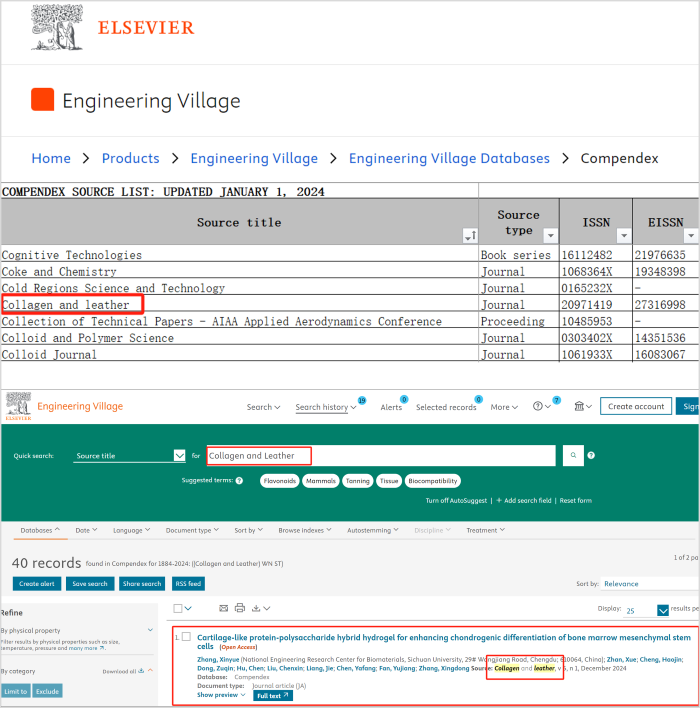Expand the Treatment filter
Screen dimensions: 700x708
coord(485,531)
